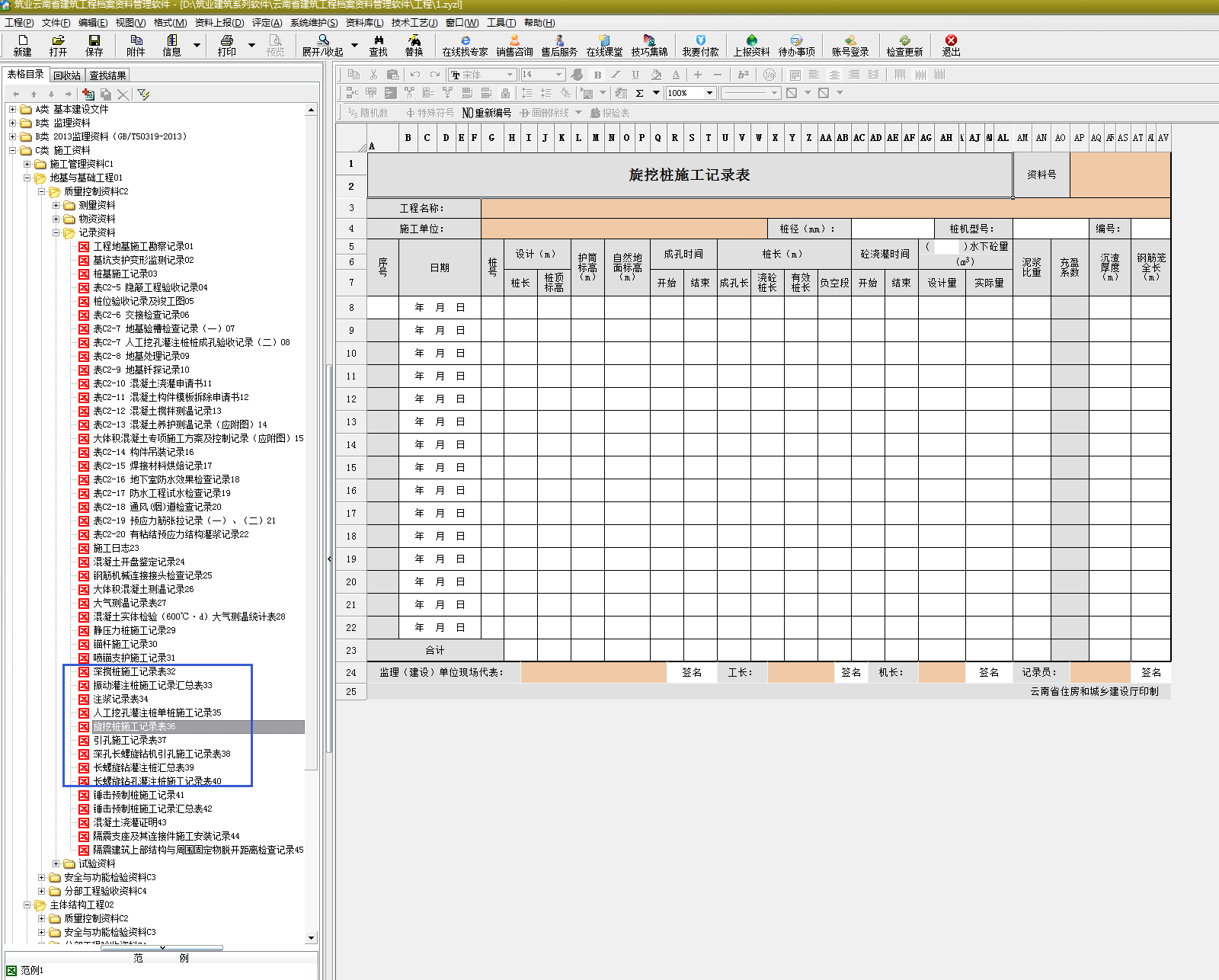Screen dimensions: 1219x980
Task: Click the 画删除线 button
Action: pos(545,113)
